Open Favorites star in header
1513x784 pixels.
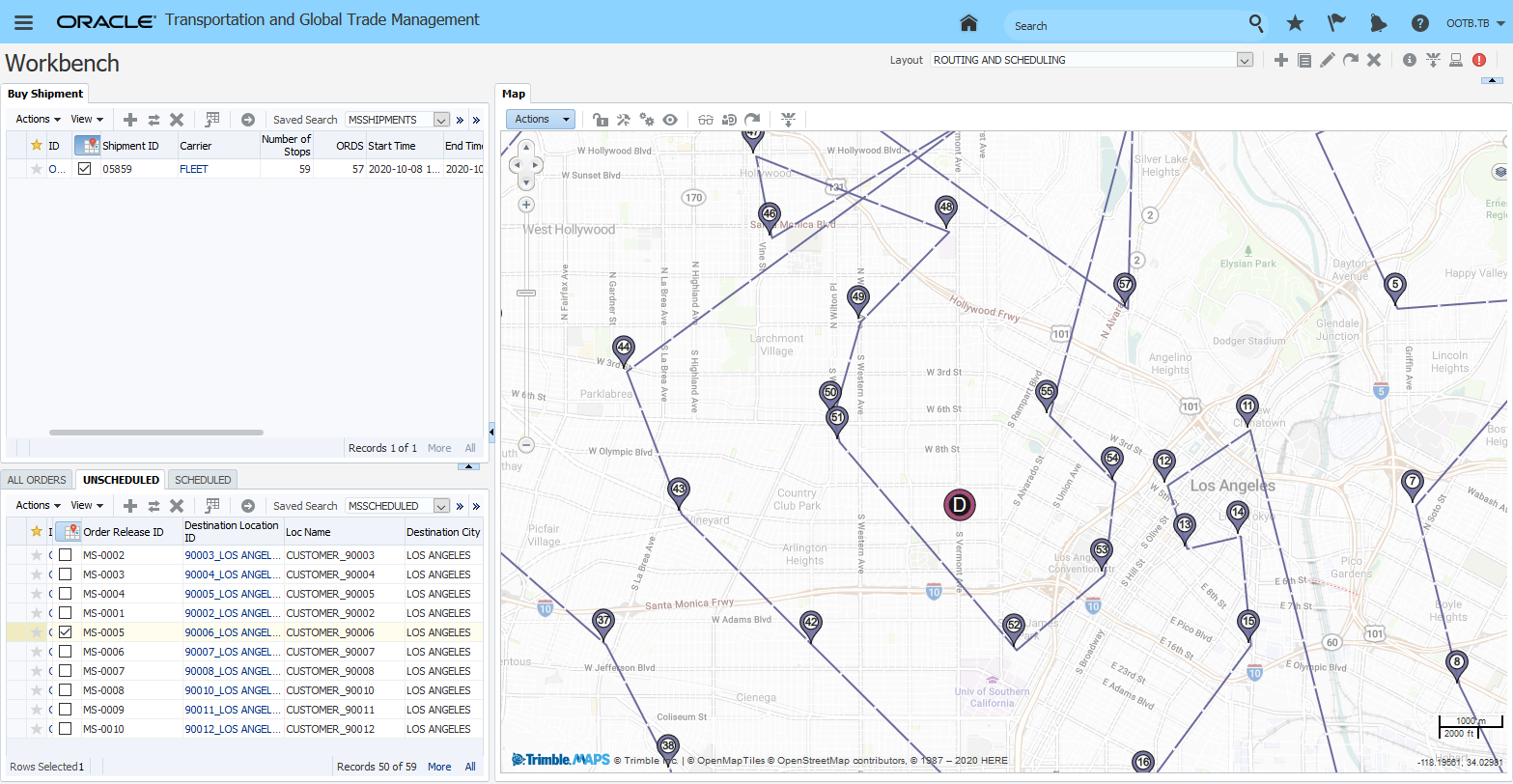tap(1295, 23)
